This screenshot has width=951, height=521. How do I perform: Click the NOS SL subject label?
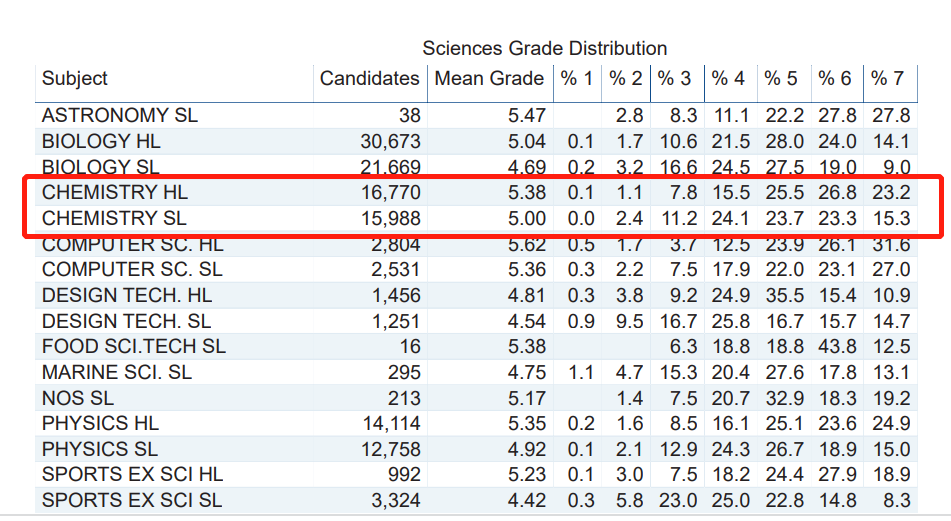[x=78, y=398]
